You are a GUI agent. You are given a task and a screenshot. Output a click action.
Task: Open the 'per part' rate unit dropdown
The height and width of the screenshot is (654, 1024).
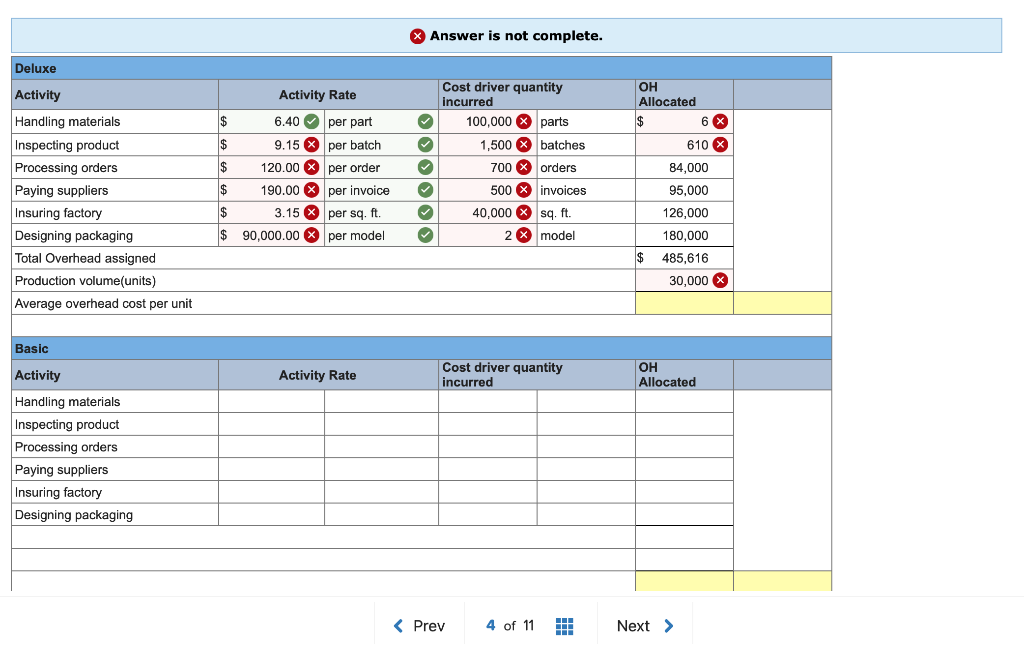(x=381, y=122)
